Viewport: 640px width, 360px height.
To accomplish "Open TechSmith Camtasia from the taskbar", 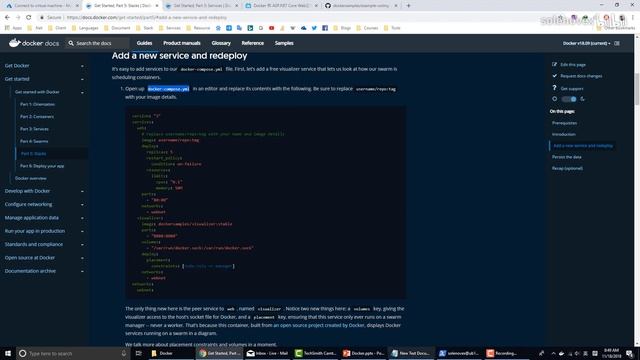I will (316, 353).
